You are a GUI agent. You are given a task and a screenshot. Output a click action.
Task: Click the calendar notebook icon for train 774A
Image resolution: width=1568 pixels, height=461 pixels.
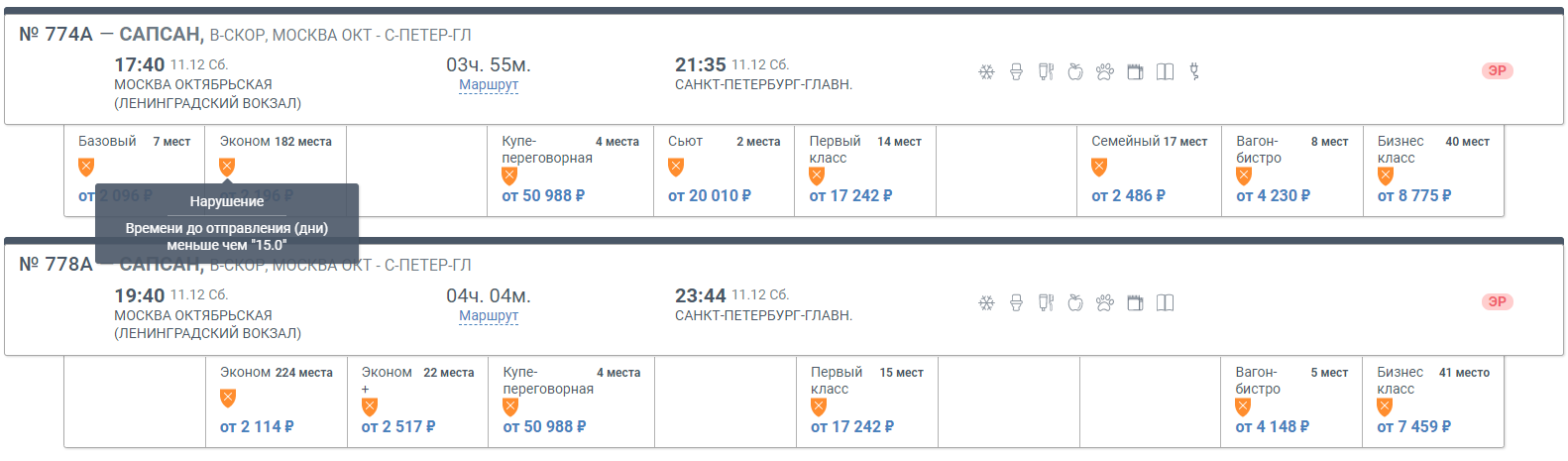(1135, 72)
